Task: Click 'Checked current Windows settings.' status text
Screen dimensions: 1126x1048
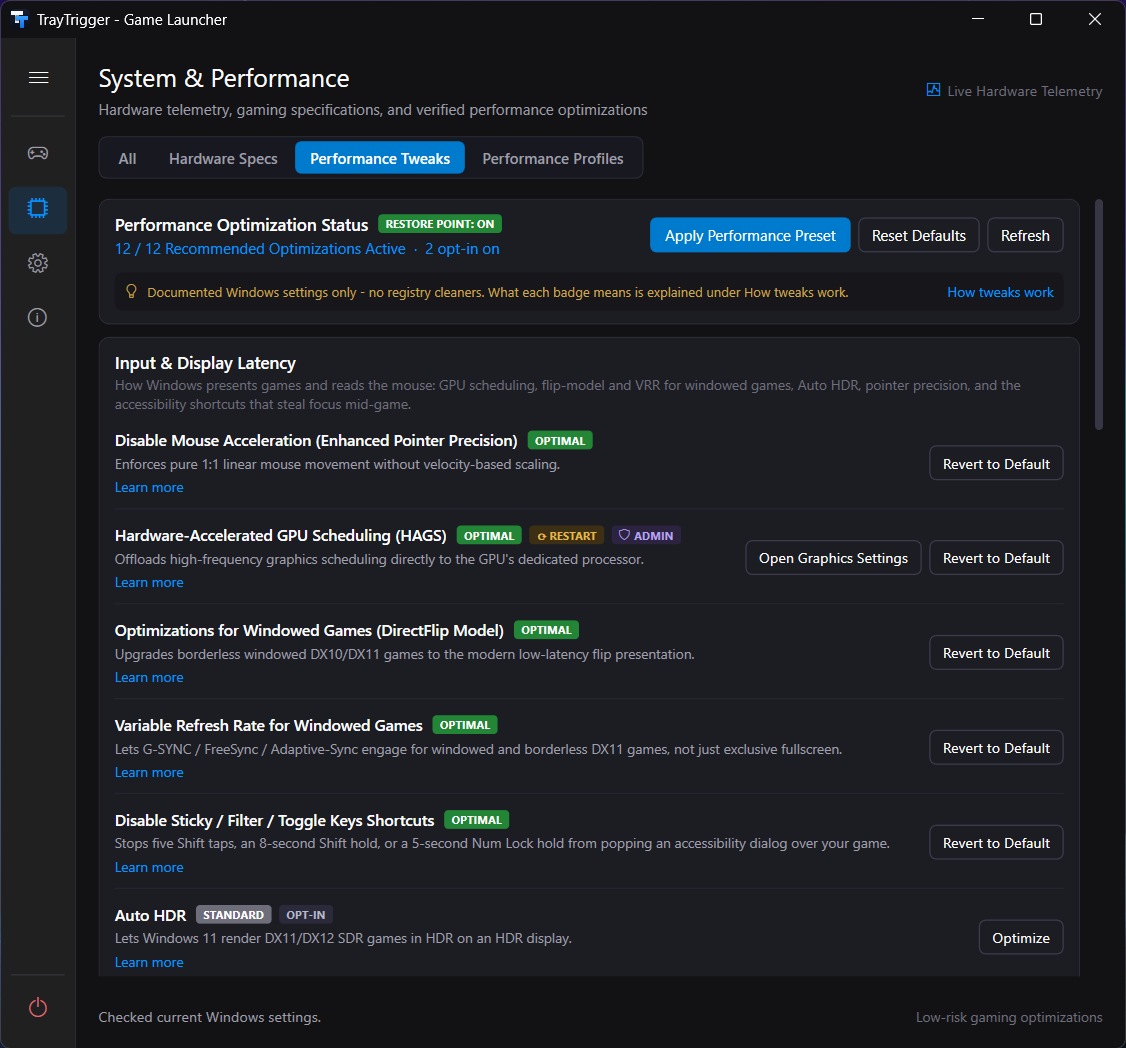Action: coord(210,1017)
